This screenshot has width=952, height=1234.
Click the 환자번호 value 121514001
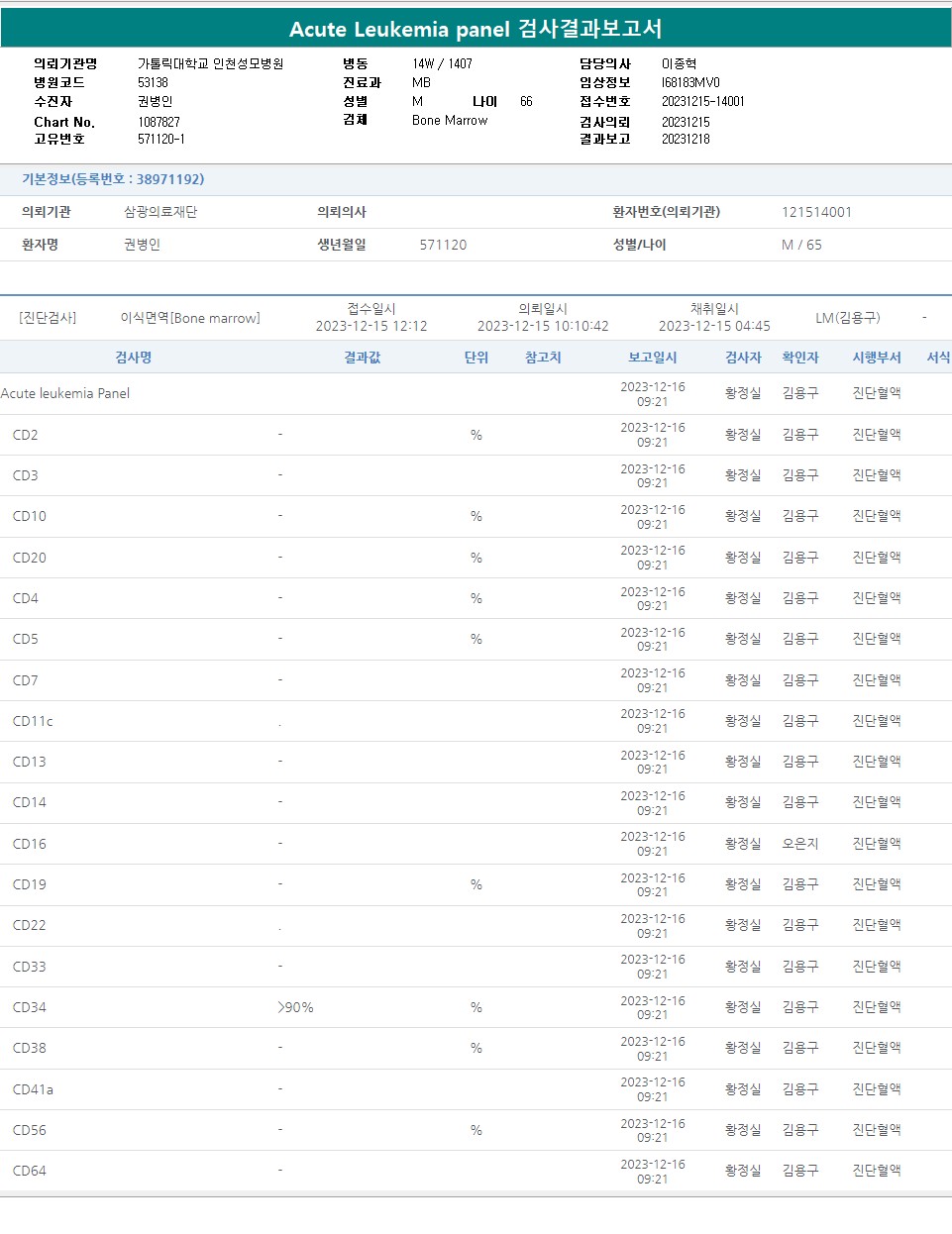coord(816,212)
